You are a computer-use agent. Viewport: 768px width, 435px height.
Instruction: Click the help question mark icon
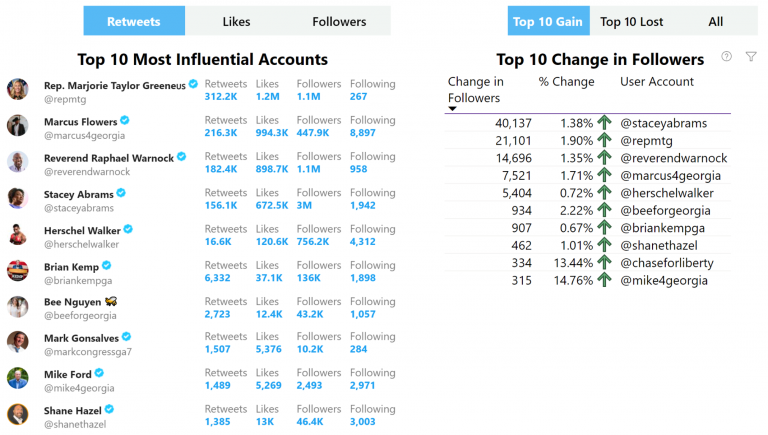pos(726,56)
